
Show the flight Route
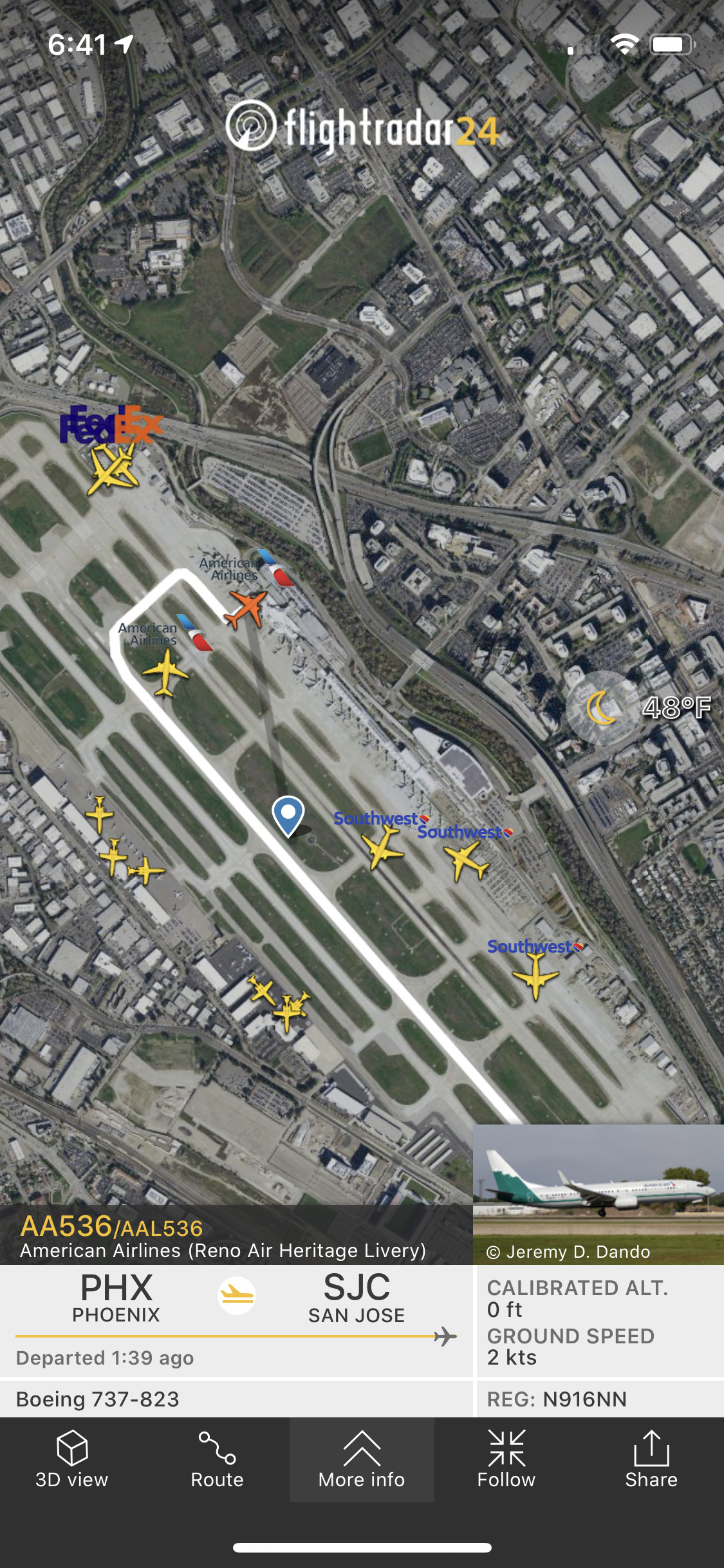tap(217, 1460)
